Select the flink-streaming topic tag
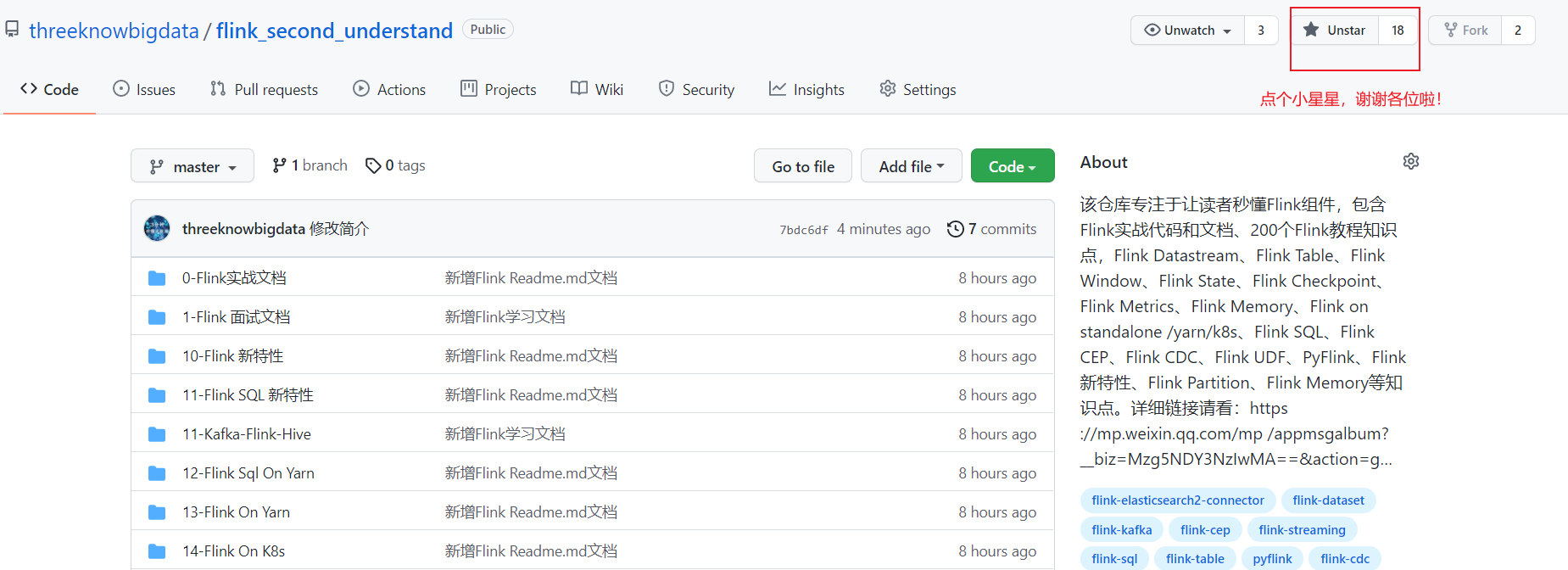The image size is (1568, 570). pos(1302,530)
